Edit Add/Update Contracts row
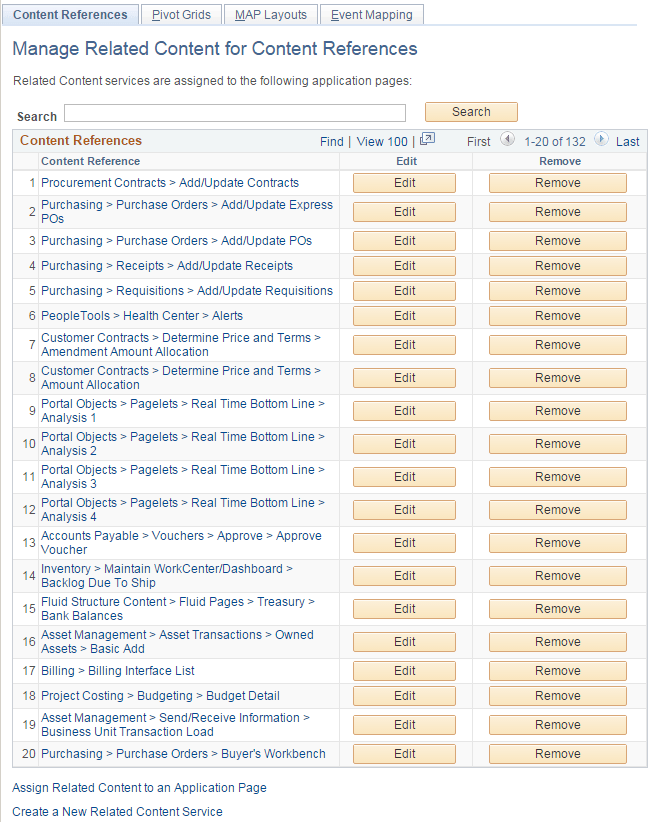This screenshot has height=822, width=656. (404, 183)
